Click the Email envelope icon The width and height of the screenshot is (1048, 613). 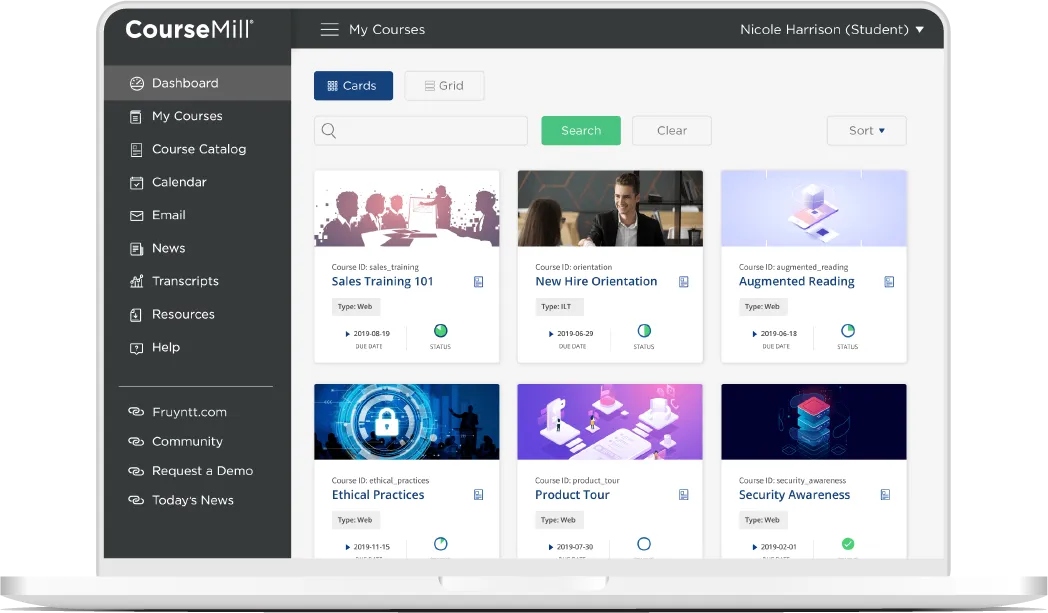point(136,216)
